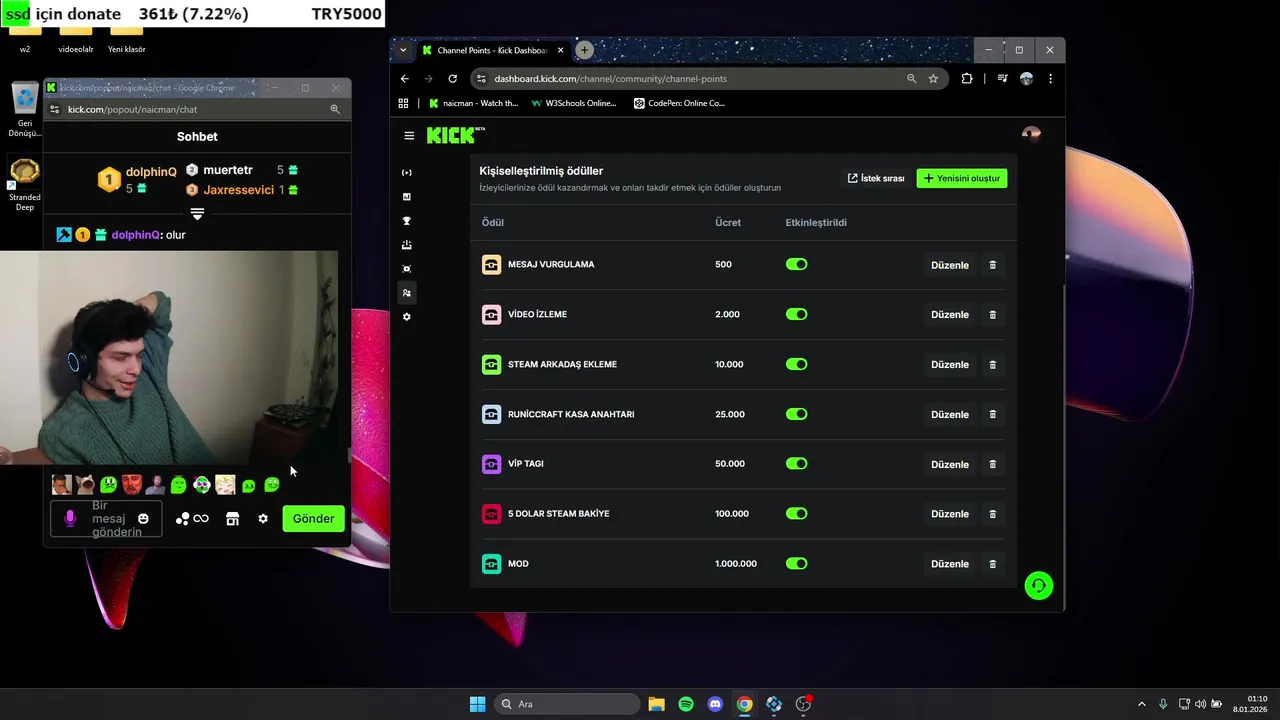Disable the VİDEO İZLEME reward toggle
The width and height of the screenshot is (1280, 720).
tap(796, 314)
